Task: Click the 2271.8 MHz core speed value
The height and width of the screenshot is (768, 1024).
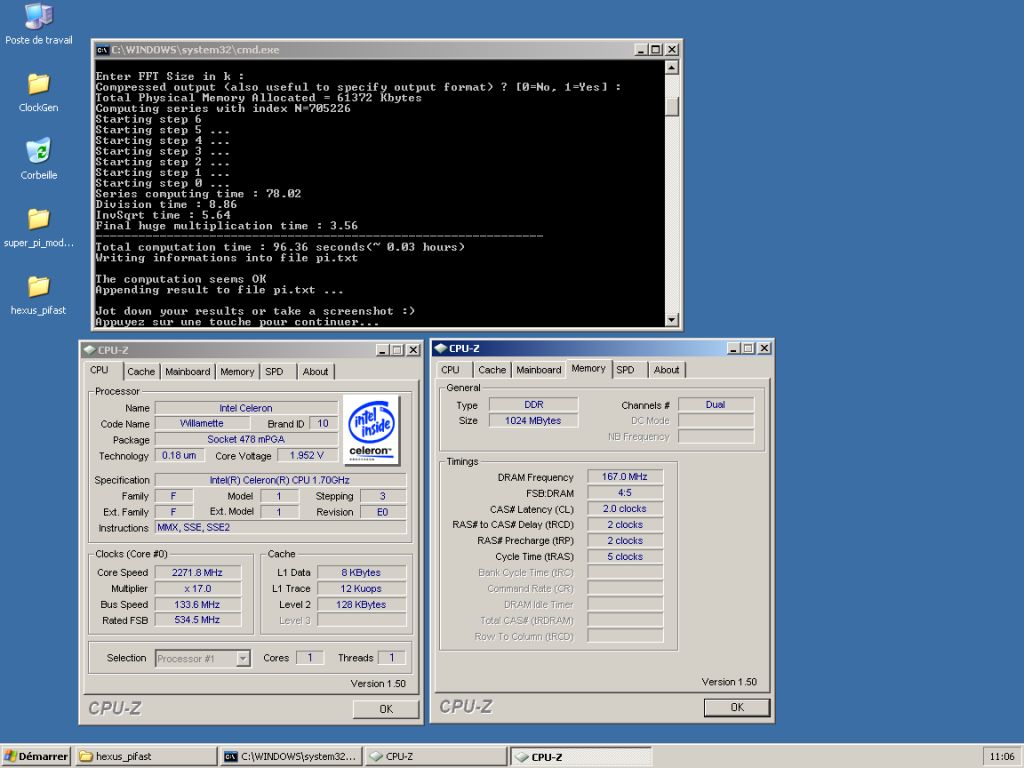Action: (197, 573)
